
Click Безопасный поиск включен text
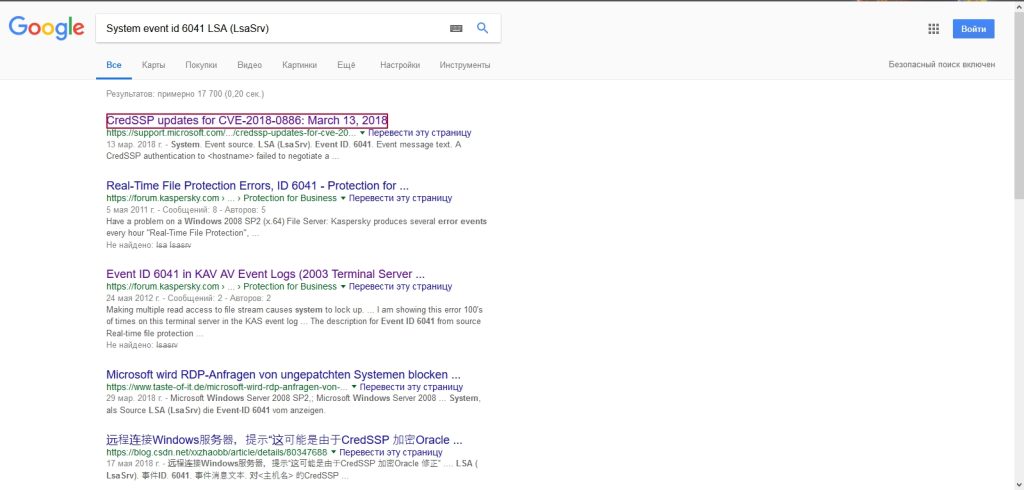(x=942, y=65)
